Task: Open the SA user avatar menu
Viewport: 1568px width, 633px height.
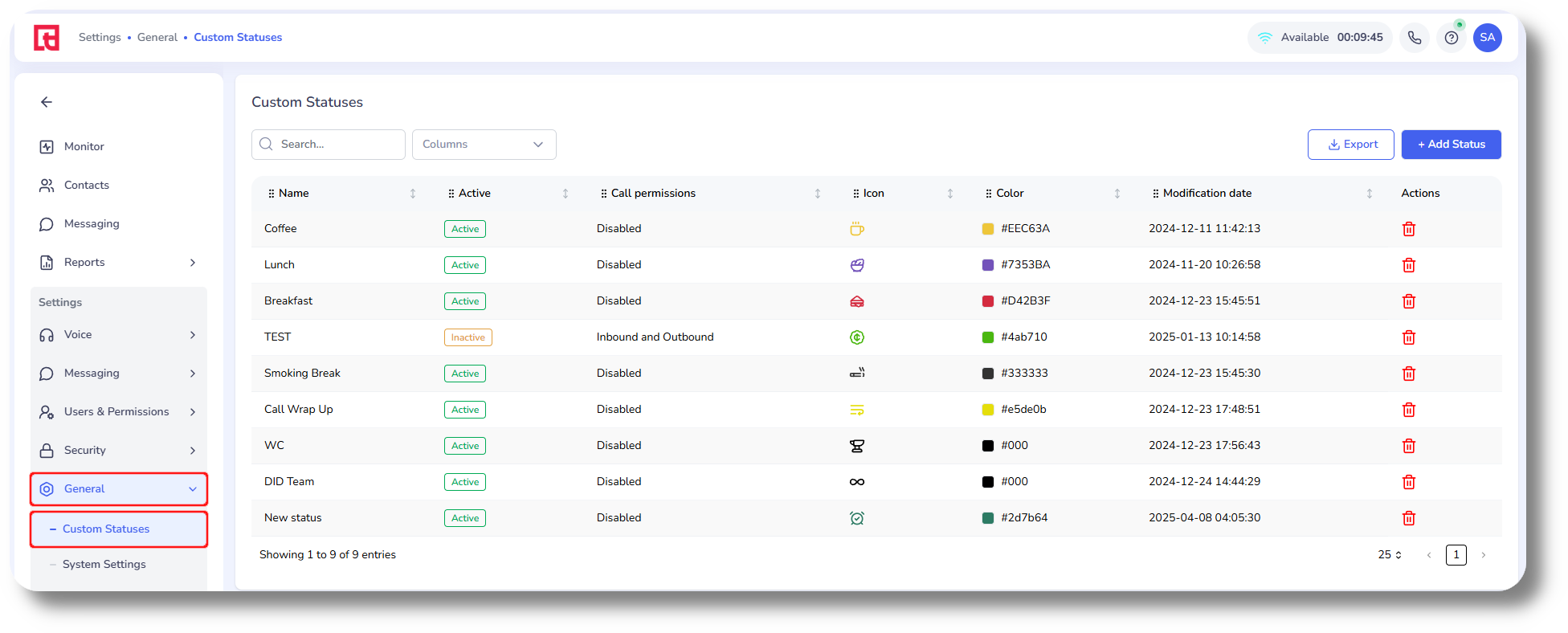Action: click(1487, 38)
